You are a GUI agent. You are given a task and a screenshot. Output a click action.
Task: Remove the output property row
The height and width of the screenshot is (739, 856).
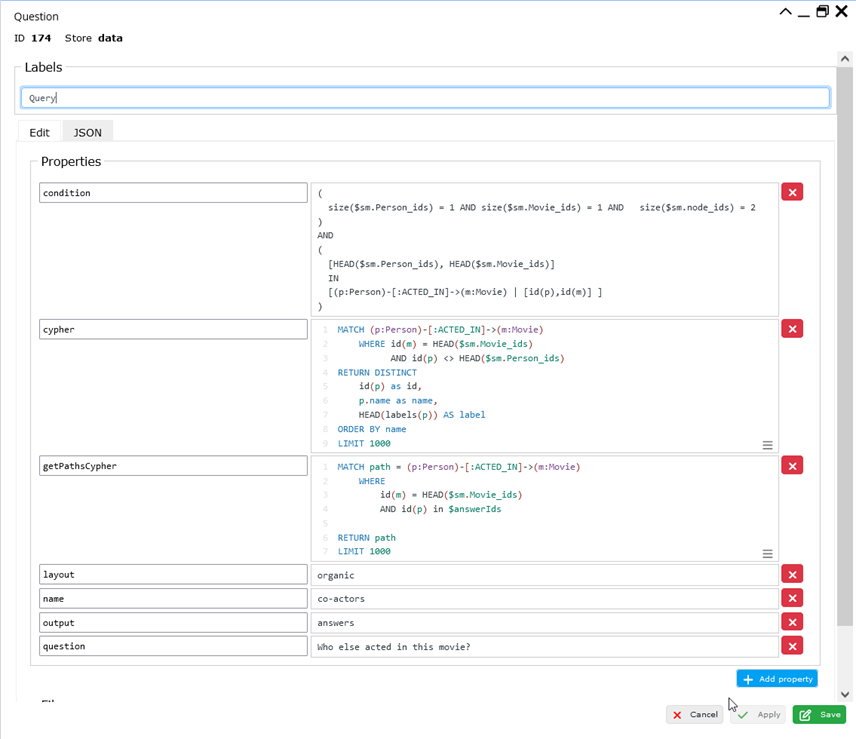792,622
